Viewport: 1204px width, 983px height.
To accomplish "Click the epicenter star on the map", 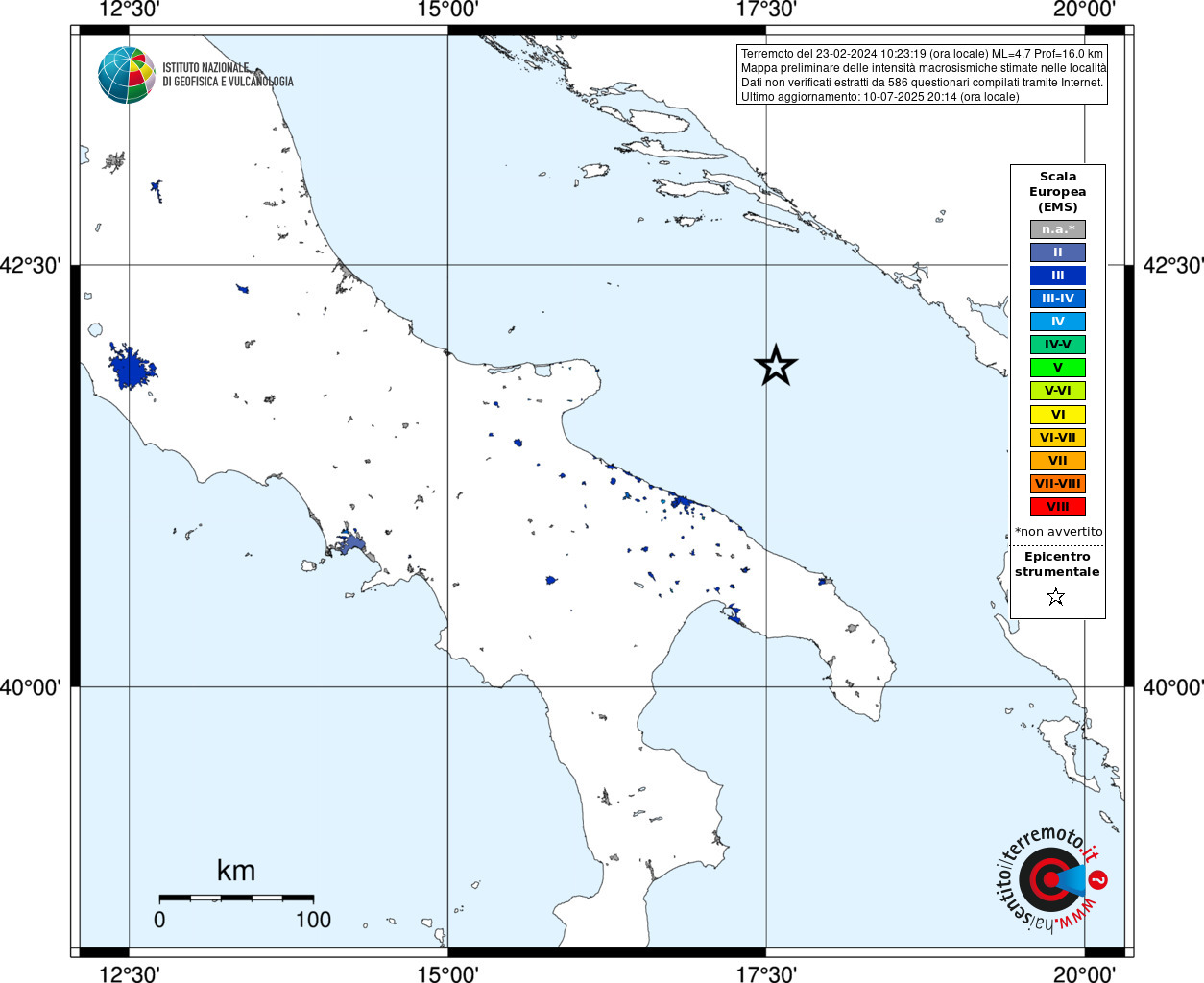I will pyautogui.click(x=776, y=365).
